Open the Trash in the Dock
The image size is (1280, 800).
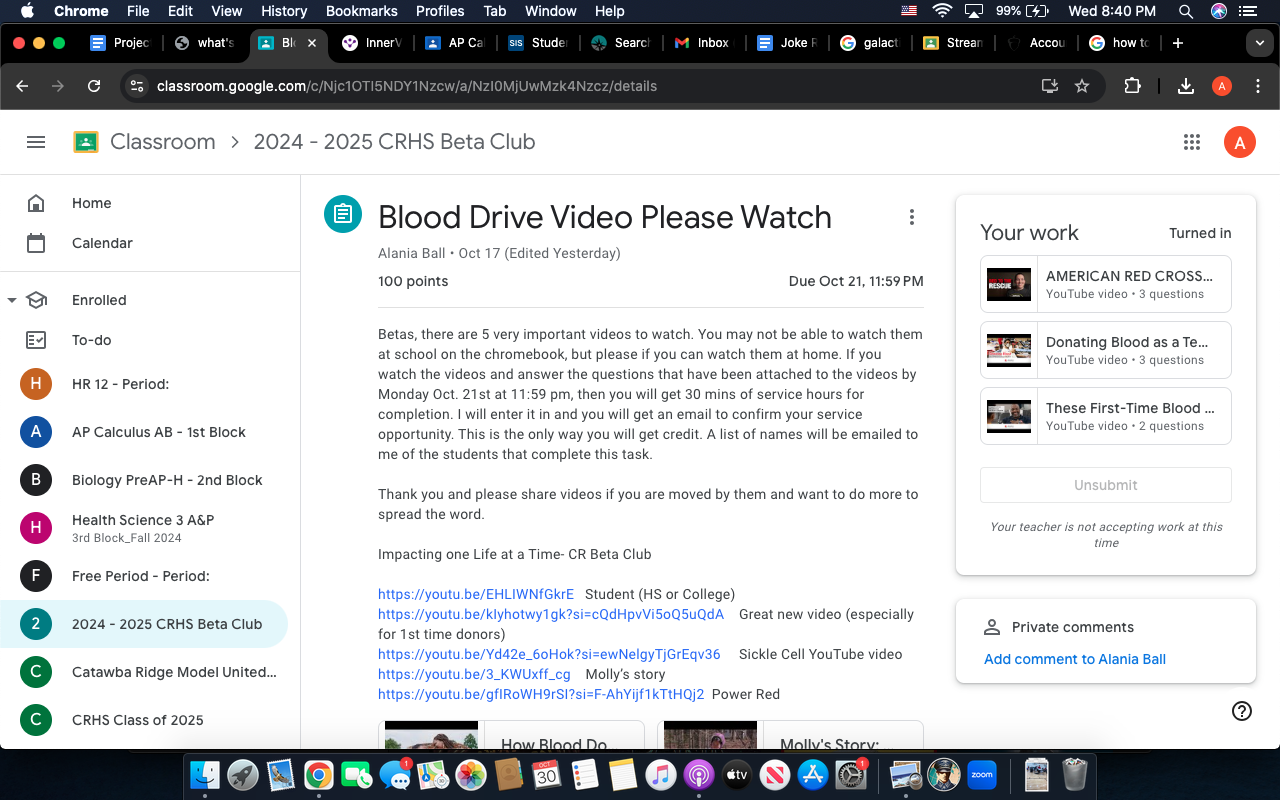1075,775
